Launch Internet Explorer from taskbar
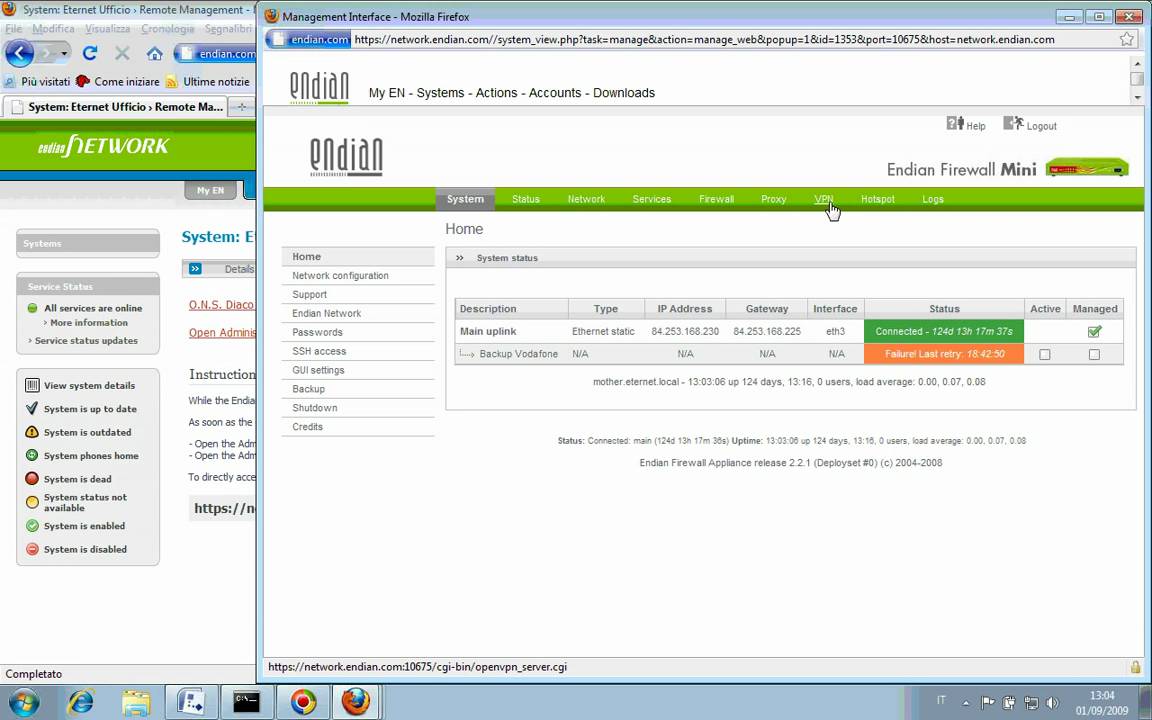 point(80,702)
